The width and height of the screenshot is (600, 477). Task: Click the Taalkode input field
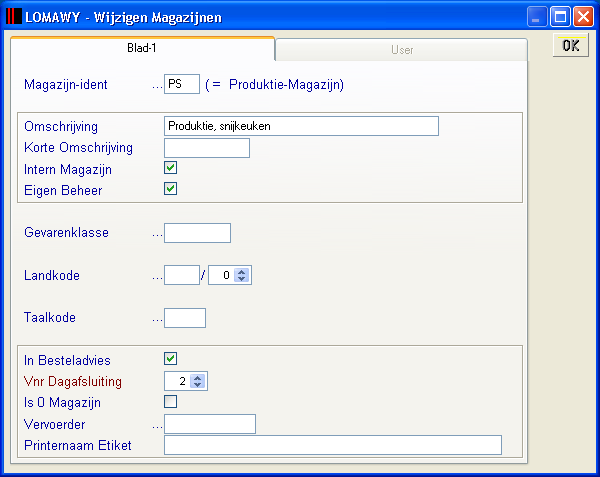(x=185, y=318)
